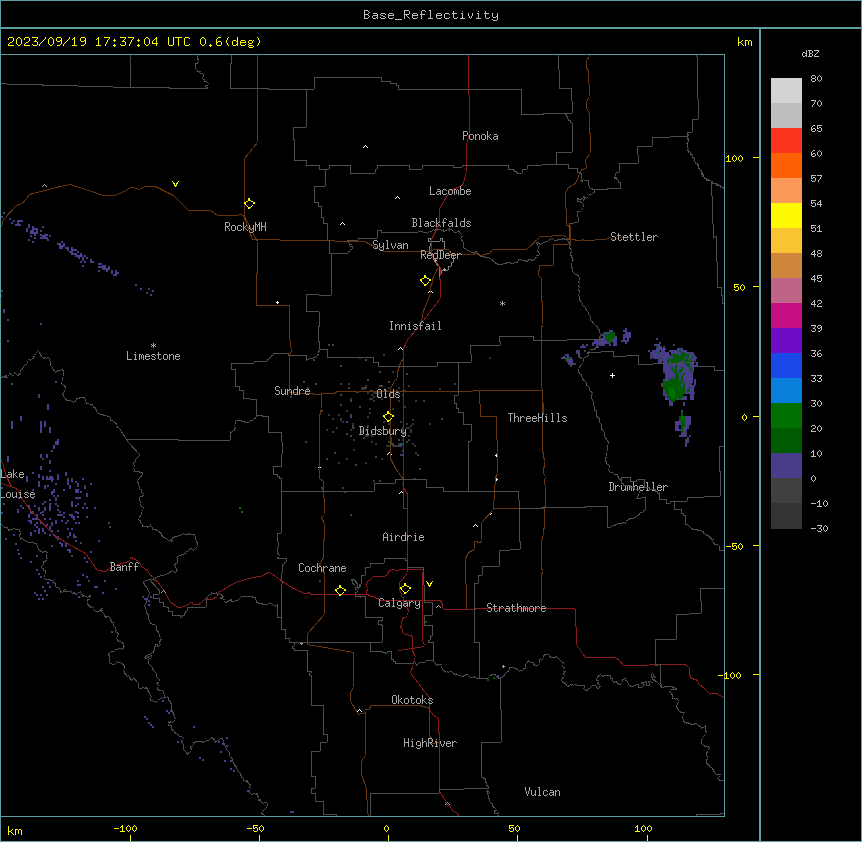The width and height of the screenshot is (862, 842).
Task: Click the Sundre town label
Action: [292, 391]
